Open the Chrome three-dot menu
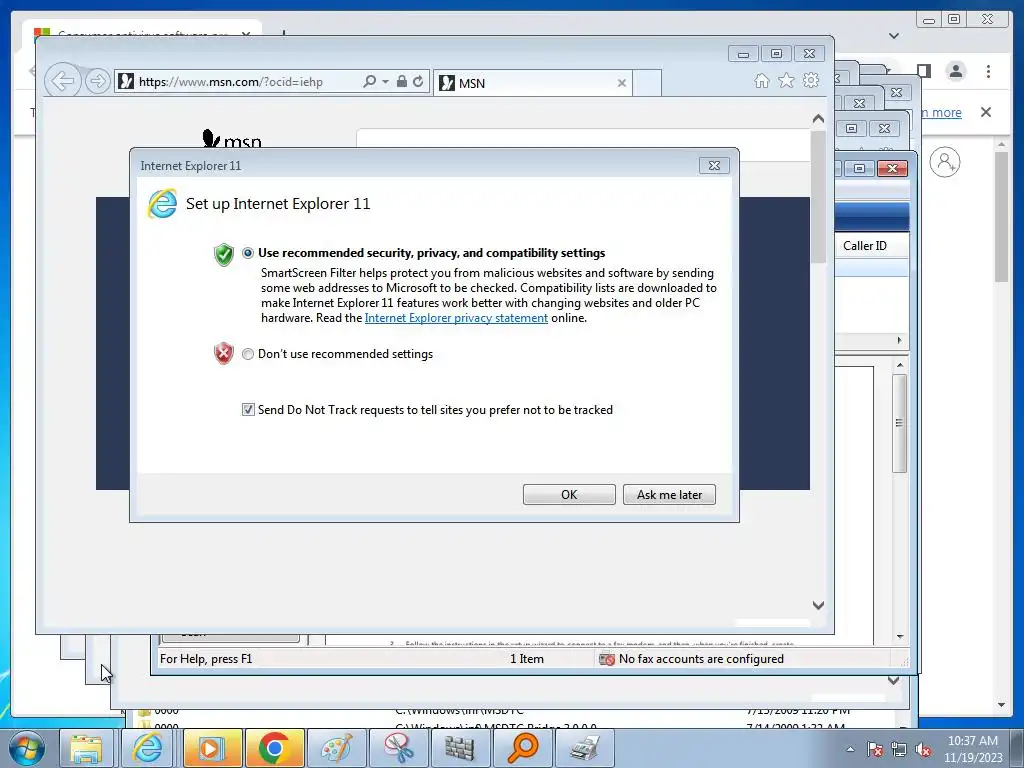Image resolution: width=1024 pixels, height=768 pixels. coord(989,71)
